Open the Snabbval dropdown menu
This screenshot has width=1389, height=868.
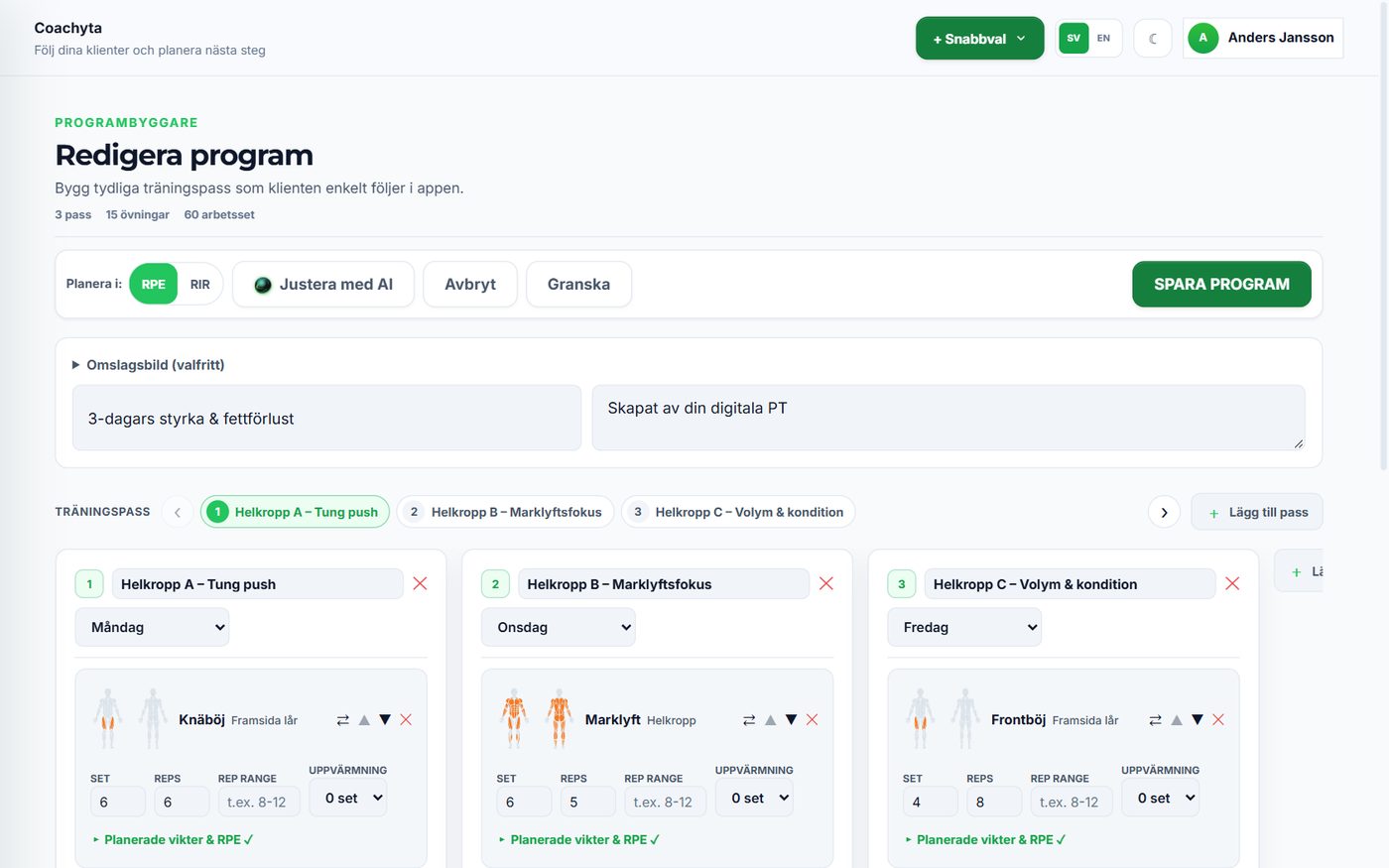[980, 39]
